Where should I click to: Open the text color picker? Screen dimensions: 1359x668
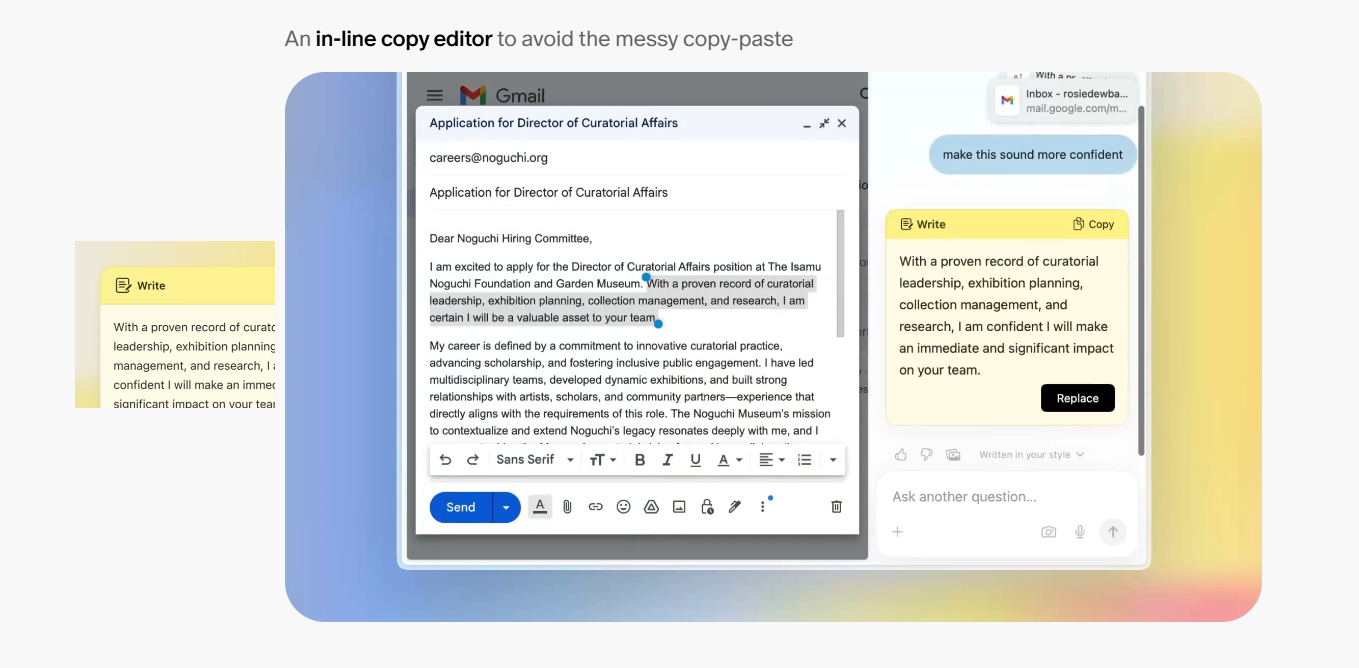click(x=729, y=460)
